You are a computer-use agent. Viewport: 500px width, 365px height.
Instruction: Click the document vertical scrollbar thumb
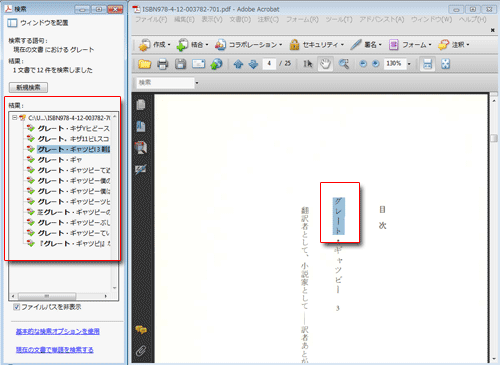point(494,138)
